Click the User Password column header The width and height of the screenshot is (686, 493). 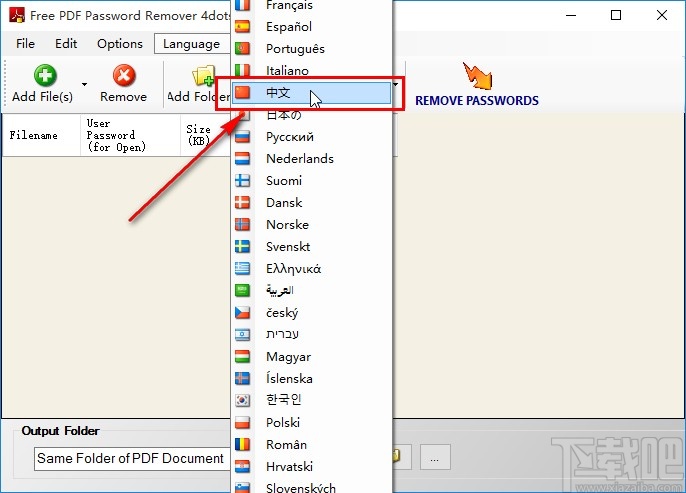coord(130,135)
